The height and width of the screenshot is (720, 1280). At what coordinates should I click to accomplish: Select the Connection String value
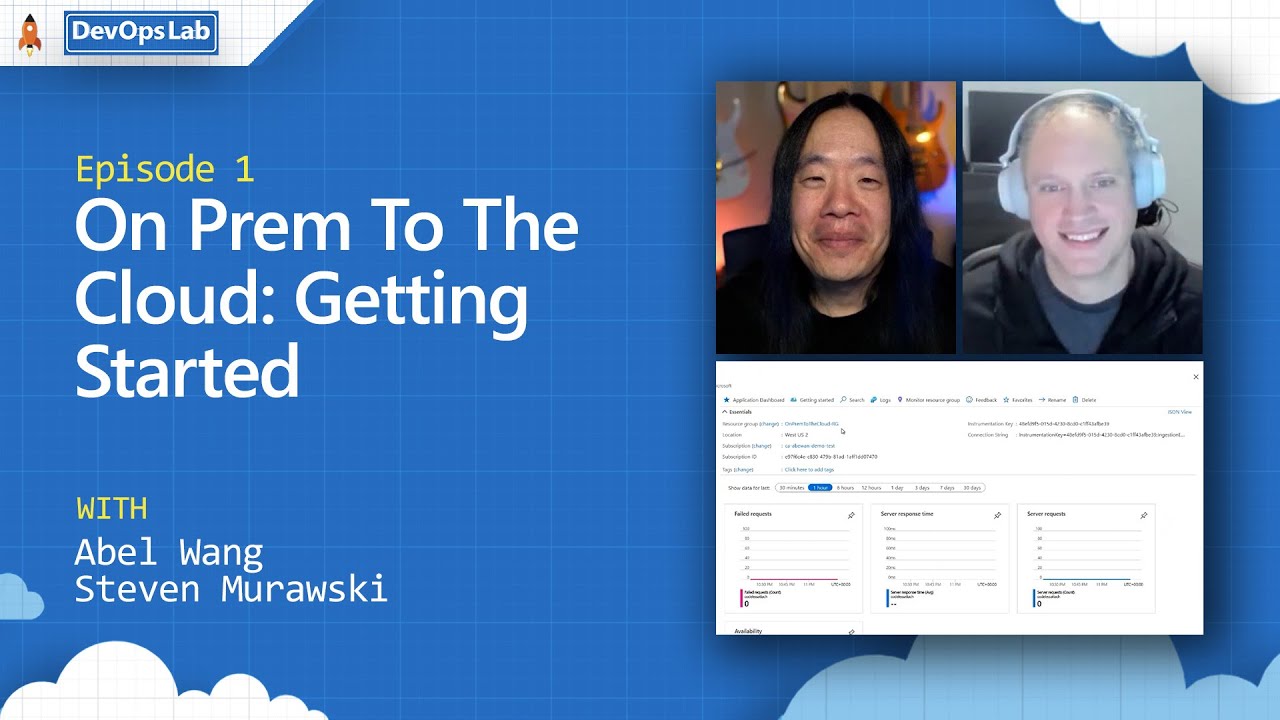pyautogui.click(x=1101, y=435)
